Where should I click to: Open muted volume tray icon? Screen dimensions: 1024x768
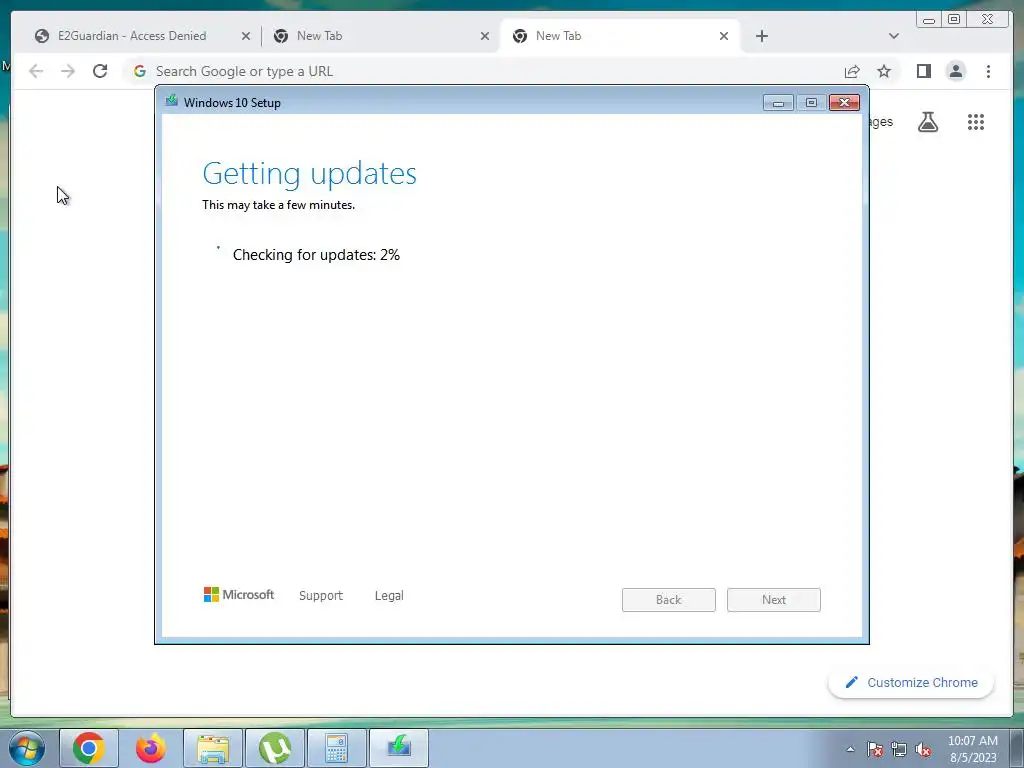[923, 749]
